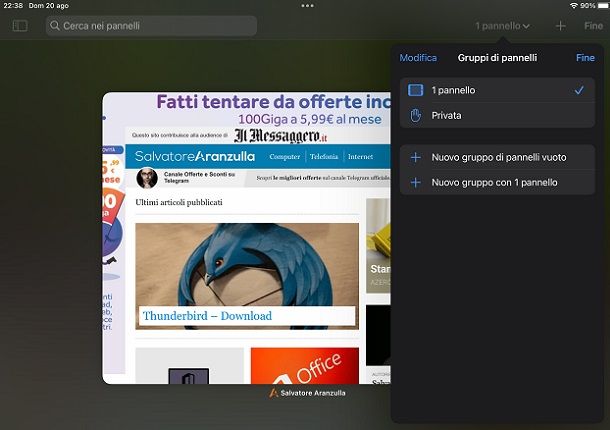
Task: Click plus icon beside 'Nuovo gruppo con 1 pannello'
Action: pos(415,183)
